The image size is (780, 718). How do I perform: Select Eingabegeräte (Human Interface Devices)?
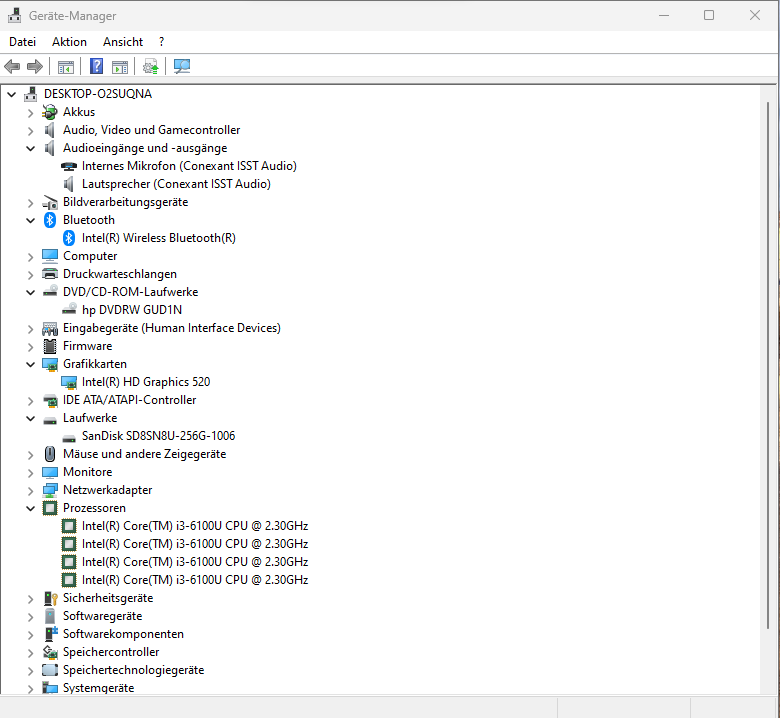click(x=172, y=328)
